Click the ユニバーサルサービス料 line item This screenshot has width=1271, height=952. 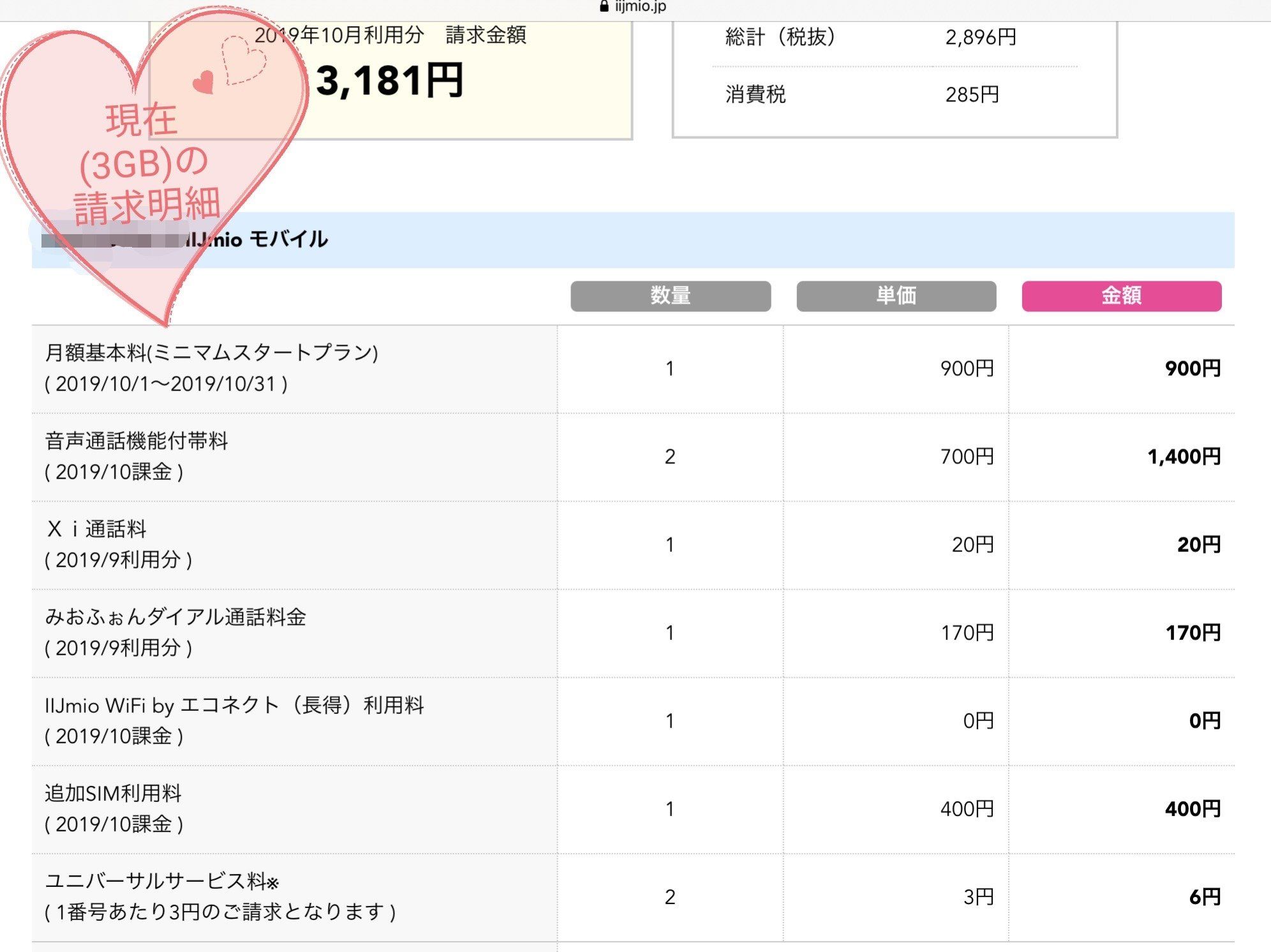pyautogui.click(x=161, y=881)
